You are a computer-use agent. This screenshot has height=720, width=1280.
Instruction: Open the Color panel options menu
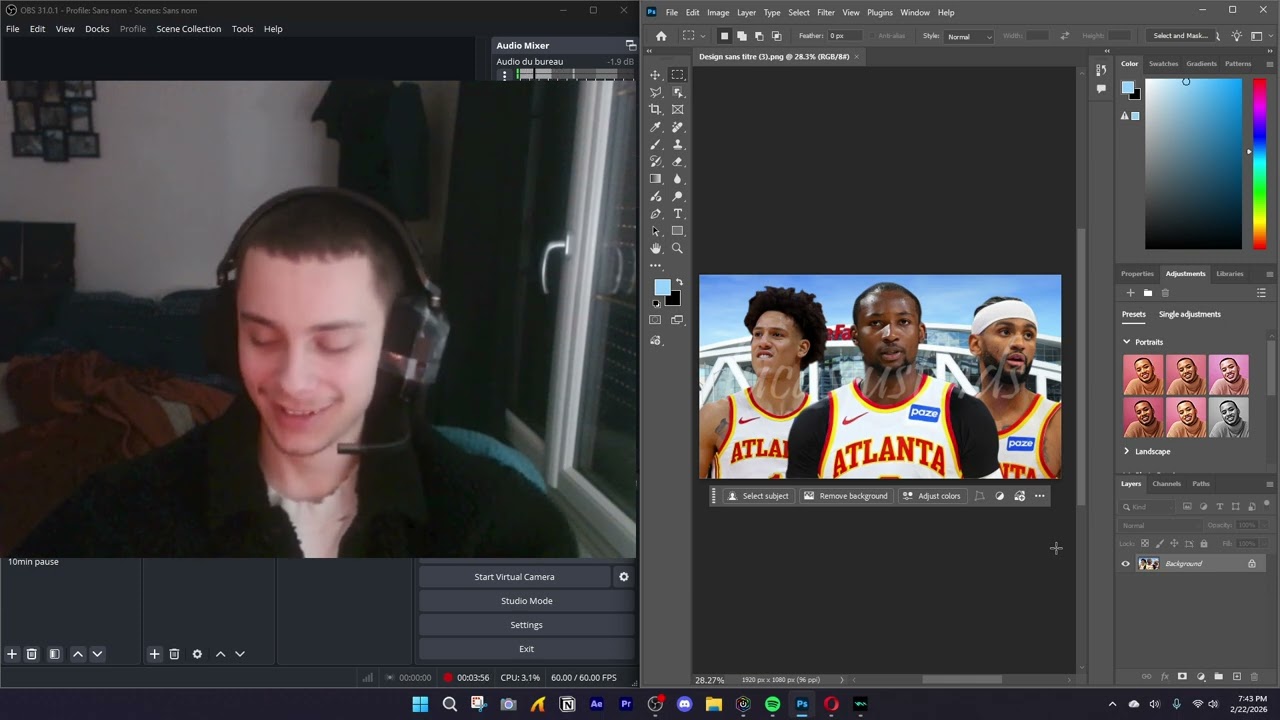[x=1270, y=64]
